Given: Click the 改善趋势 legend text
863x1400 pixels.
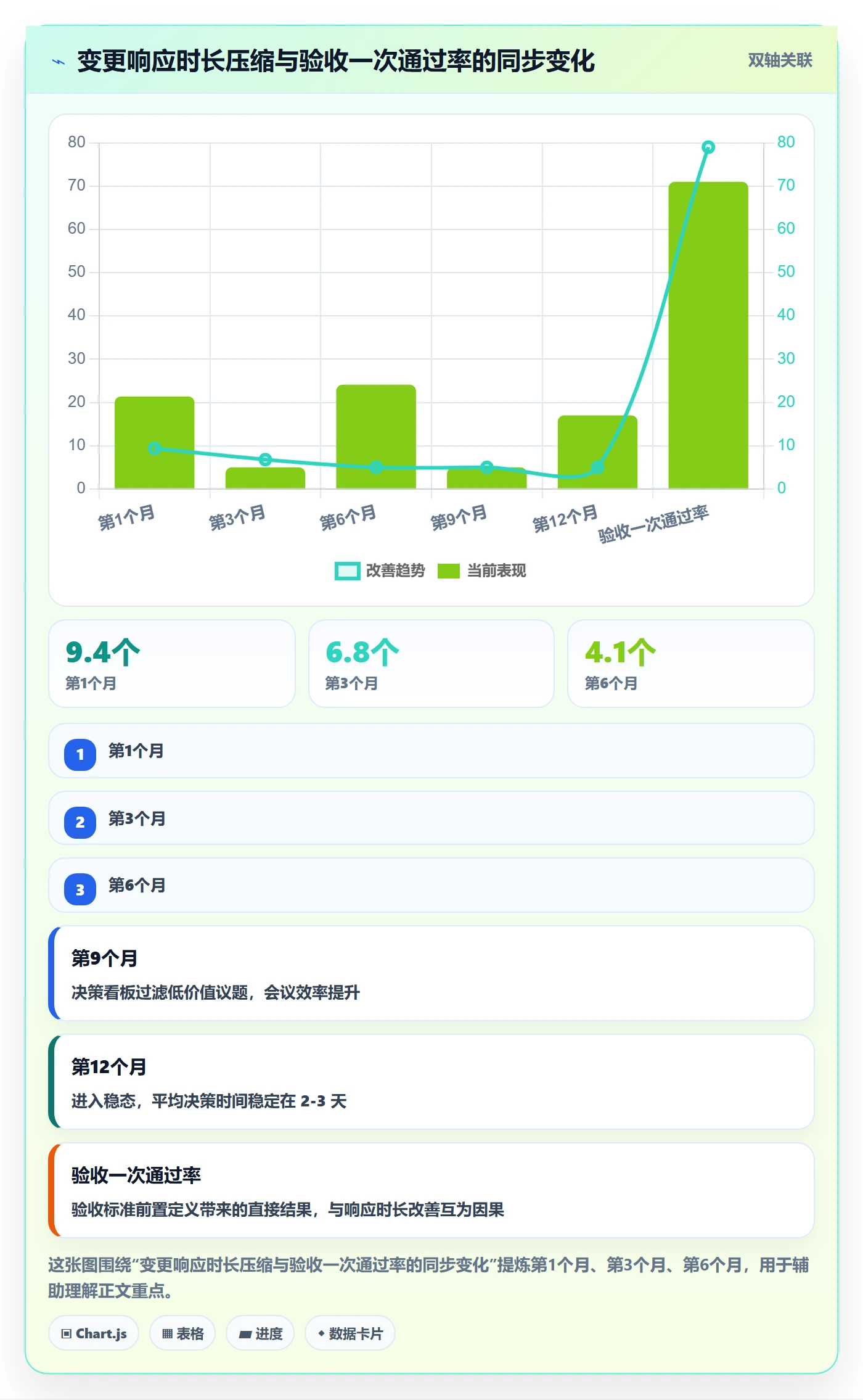Looking at the screenshot, I should click(396, 571).
